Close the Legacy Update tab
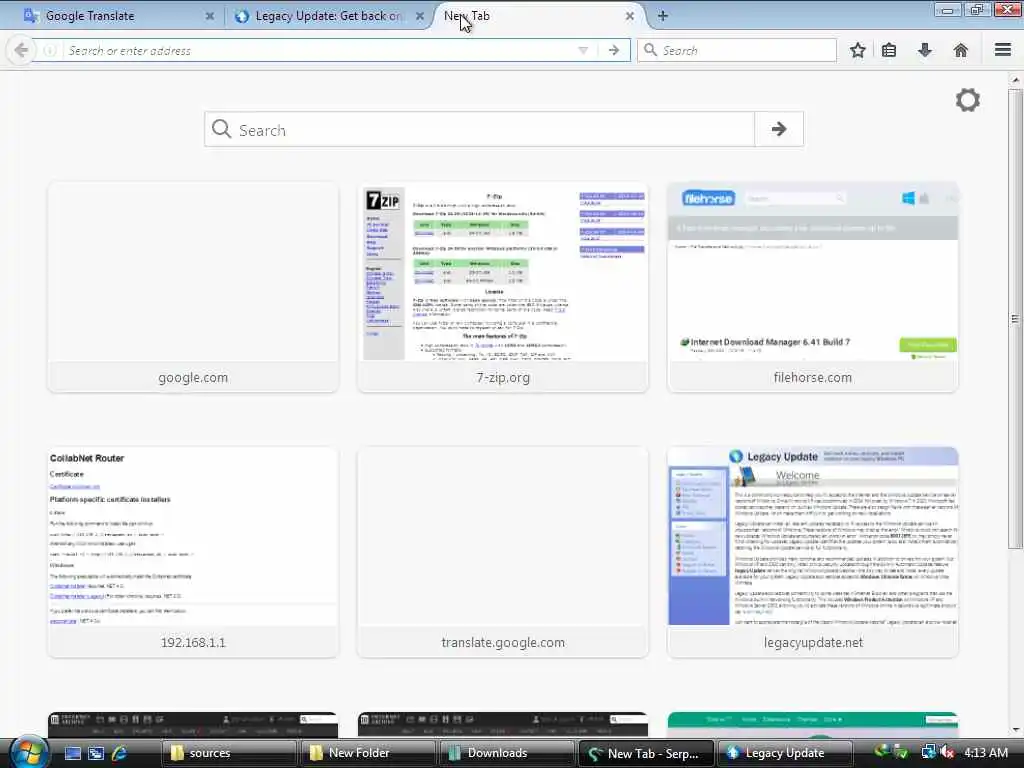 tap(419, 16)
